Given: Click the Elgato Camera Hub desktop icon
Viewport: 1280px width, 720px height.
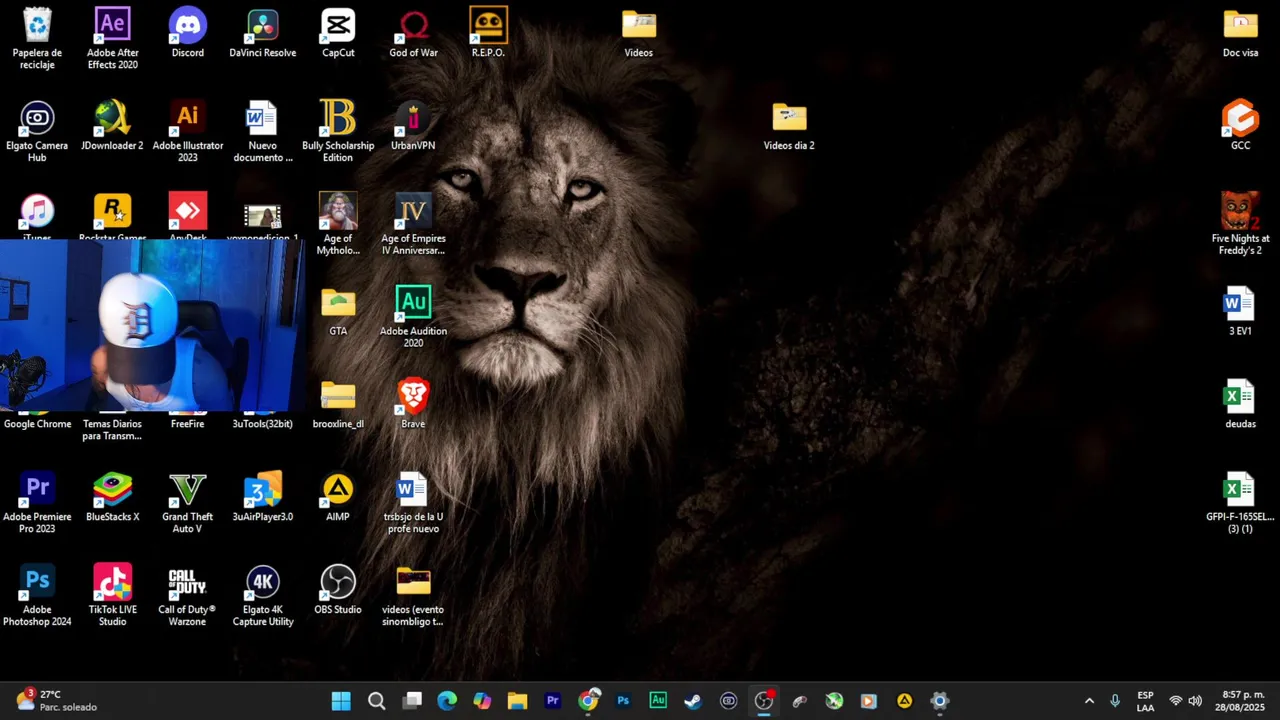Looking at the screenshot, I should (37, 131).
